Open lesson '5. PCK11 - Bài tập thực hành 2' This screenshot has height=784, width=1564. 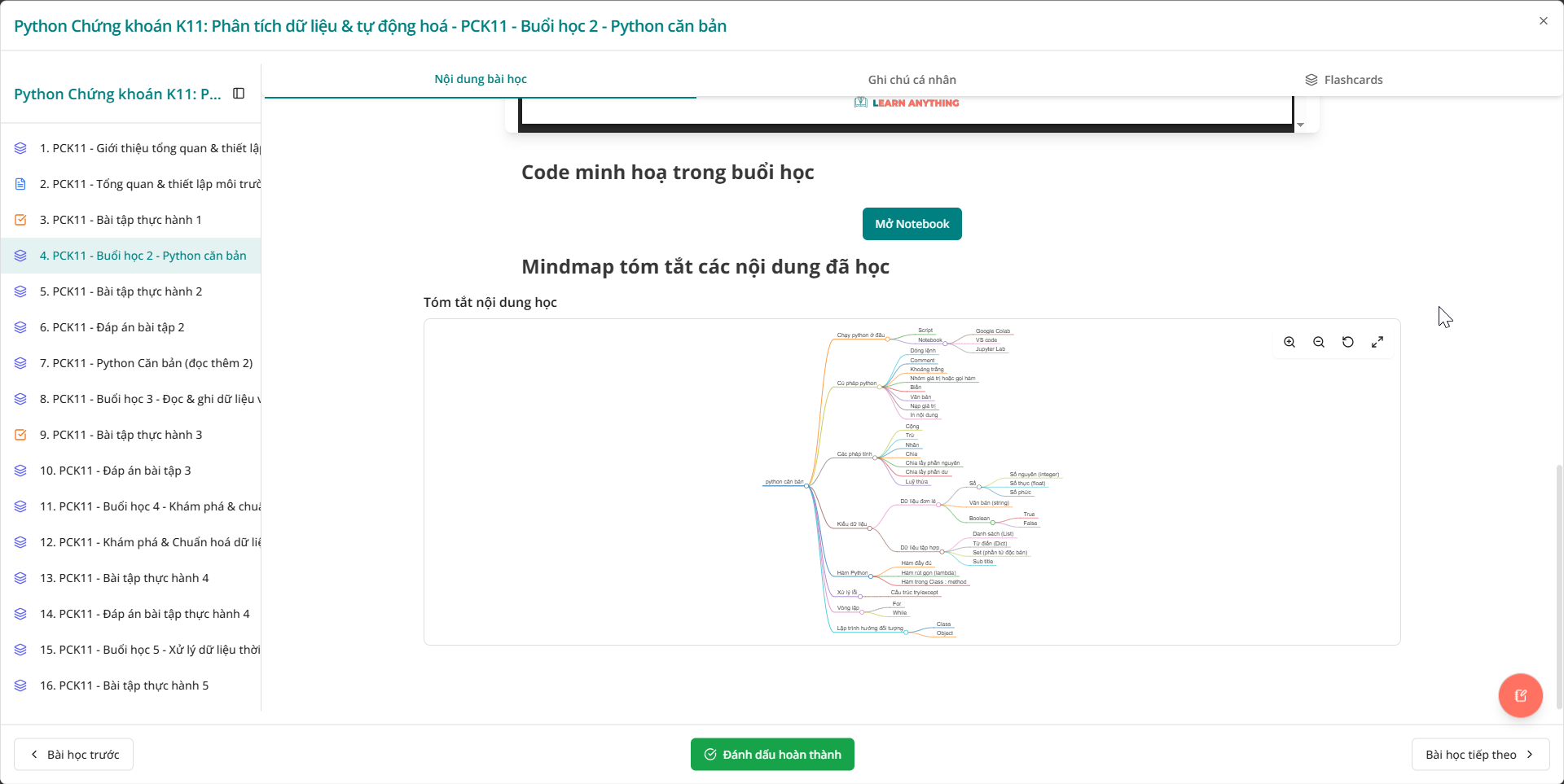click(121, 291)
